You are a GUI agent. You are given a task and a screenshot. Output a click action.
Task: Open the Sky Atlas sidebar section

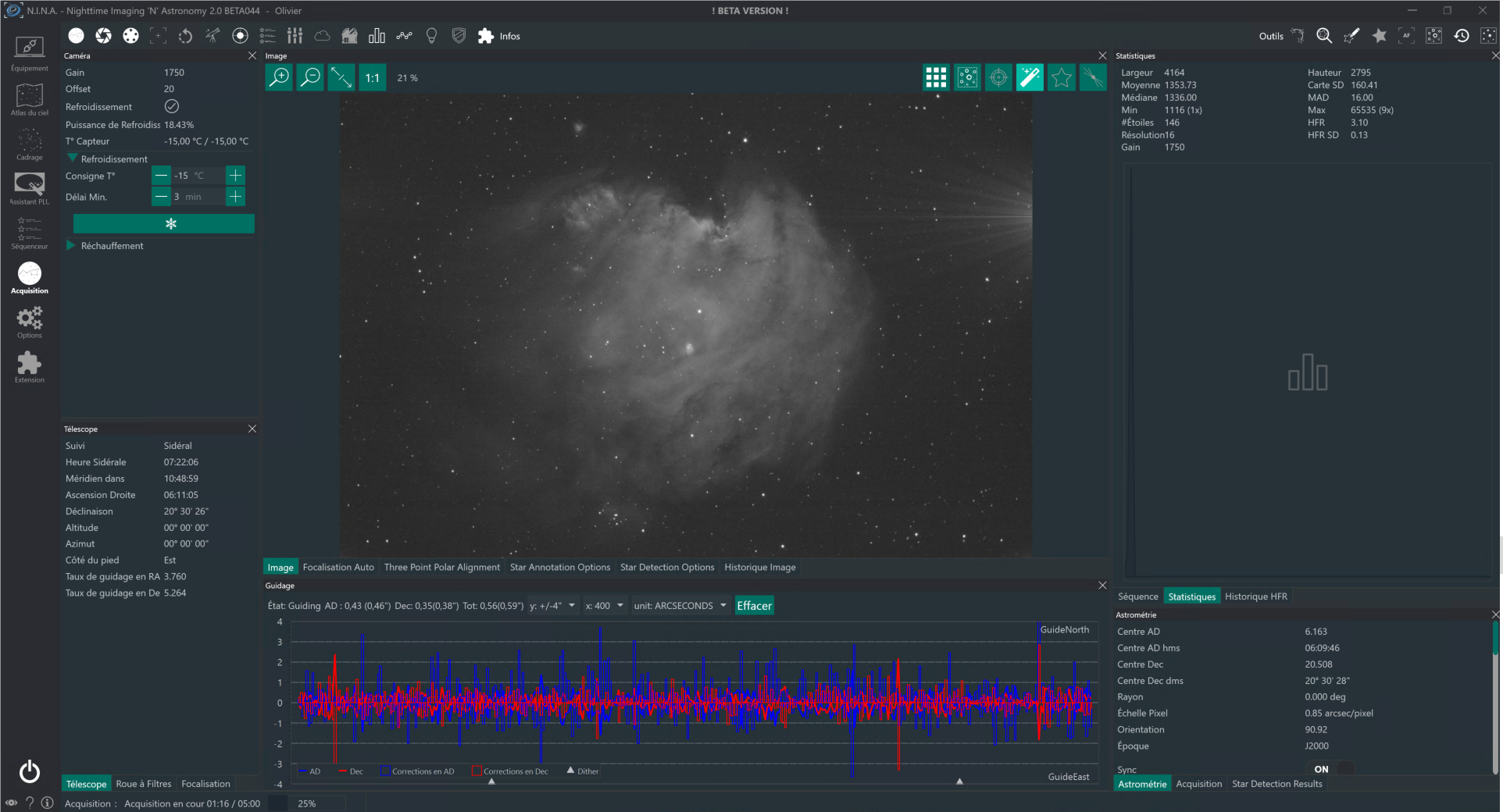[30, 100]
